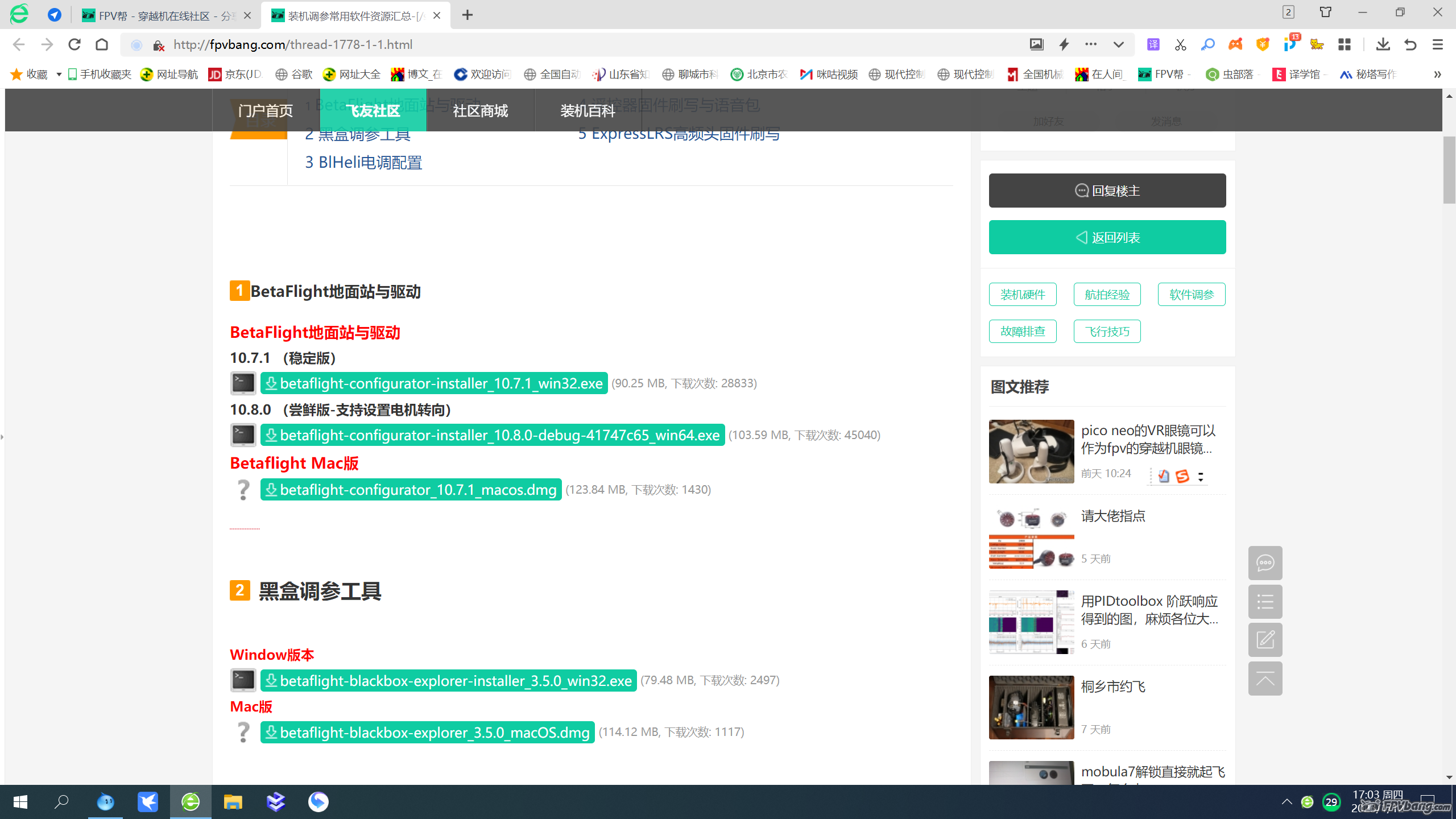Click the lightning speed mode icon
1456x819 pixels.
pos(1064,44)
